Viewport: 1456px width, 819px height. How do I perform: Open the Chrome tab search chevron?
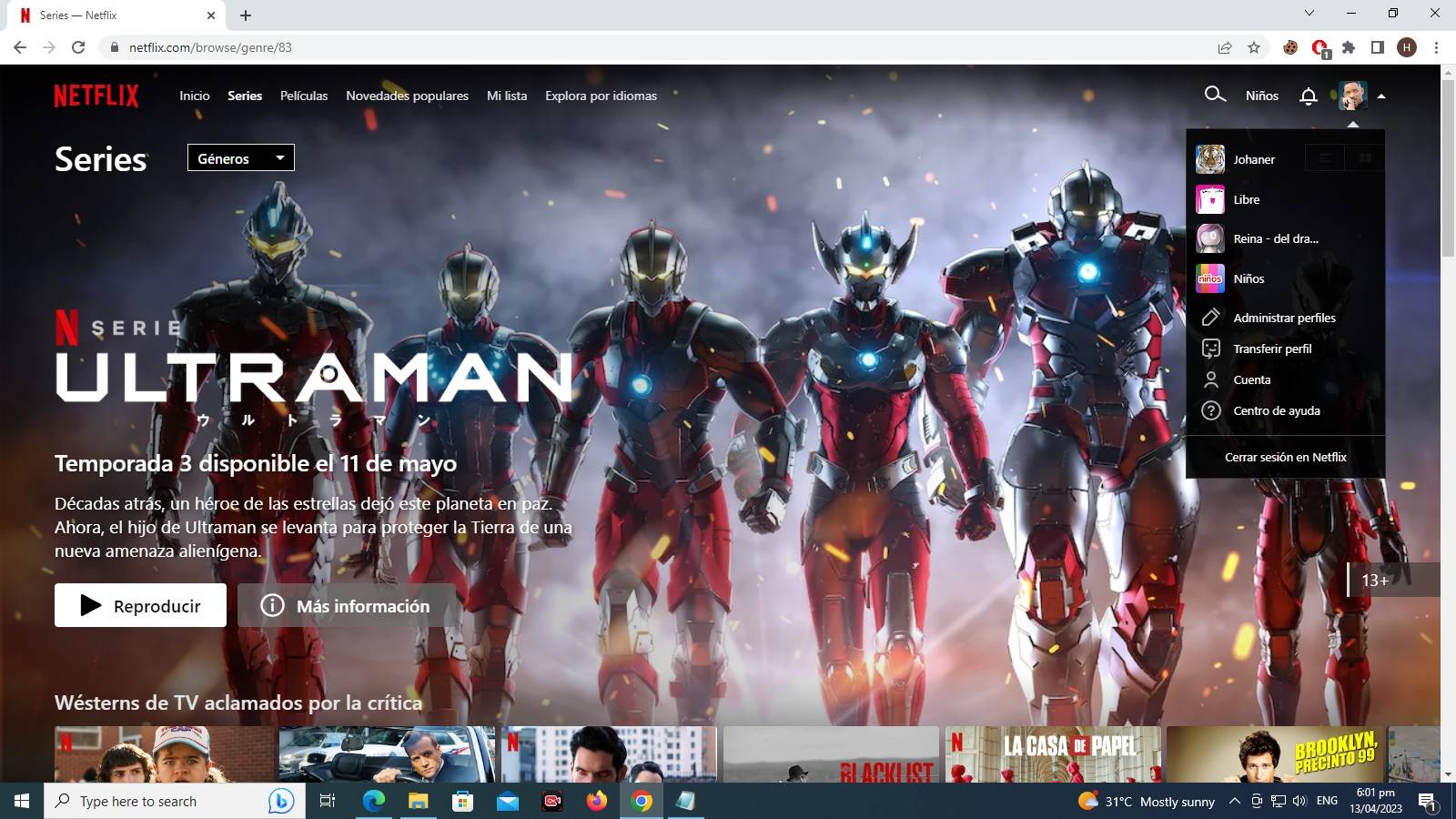(1309, 13)
